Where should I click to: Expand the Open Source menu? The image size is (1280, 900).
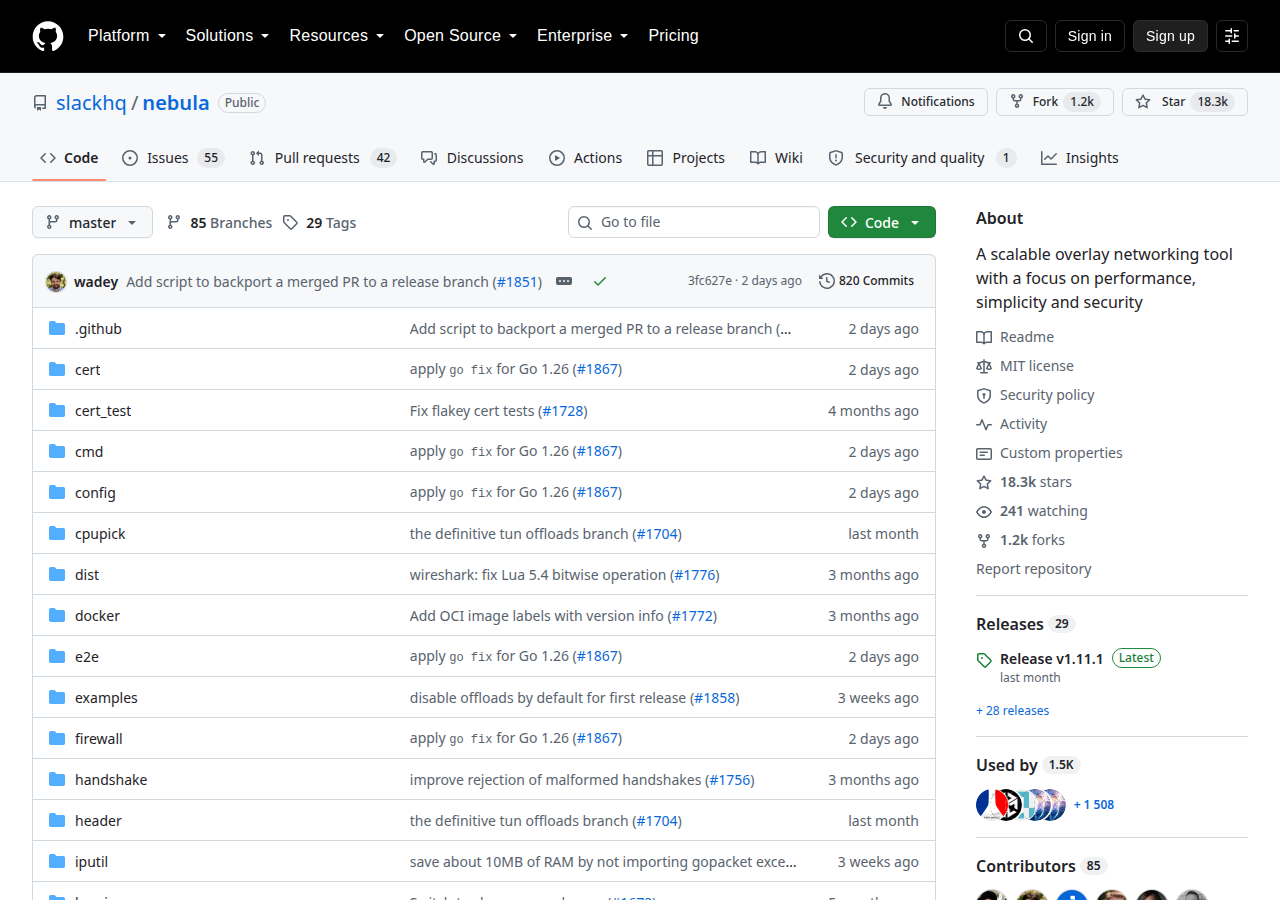tap(460, 36)
